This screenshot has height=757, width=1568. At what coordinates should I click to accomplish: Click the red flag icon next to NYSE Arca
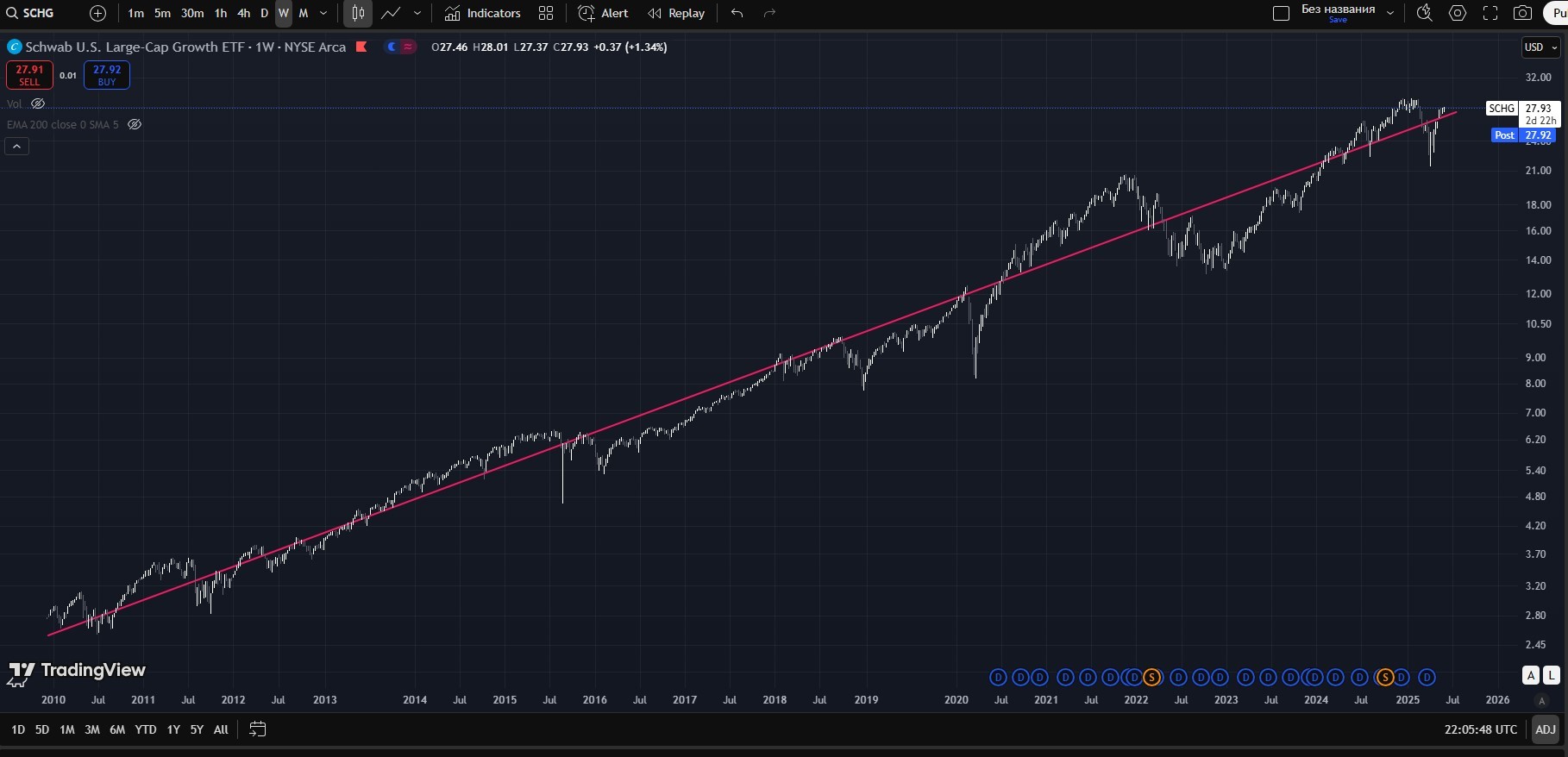pos(361,47)
